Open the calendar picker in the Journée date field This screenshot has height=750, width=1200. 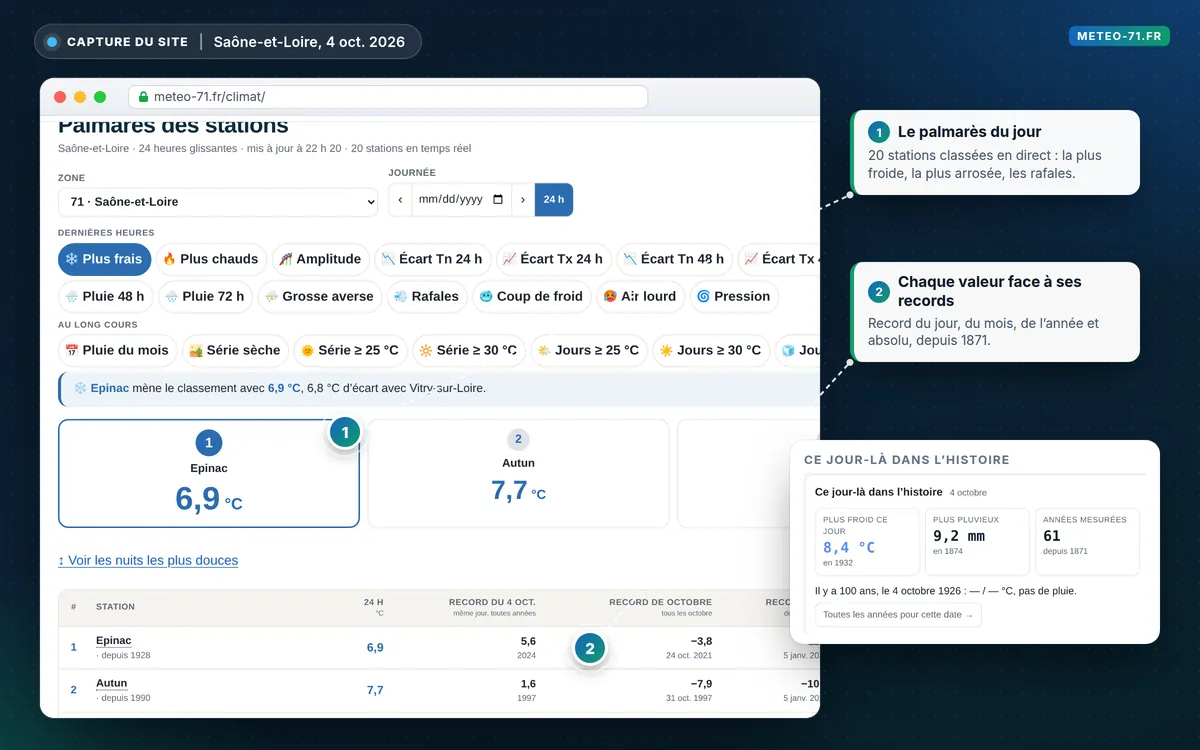click(x=499, y=199)
